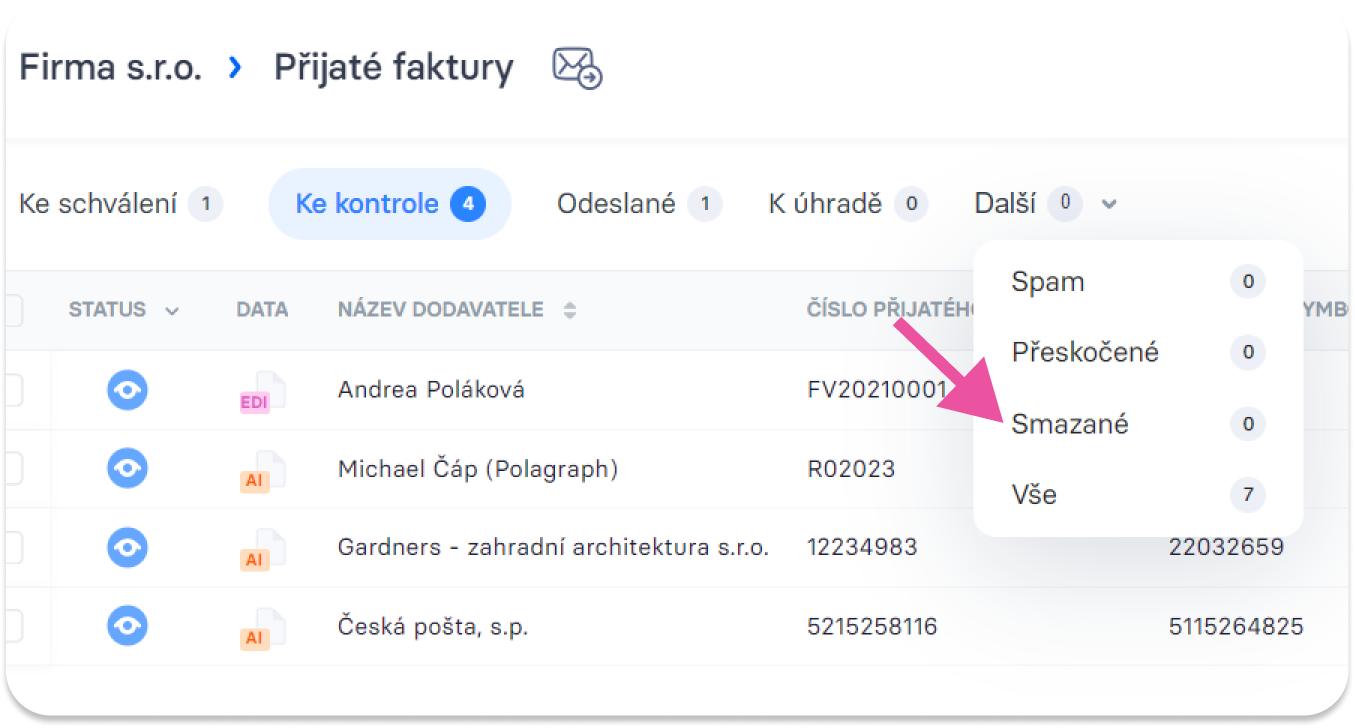The width and height of the screenshot is (1355, 728).
Task: Open EDI data file icon for Andrea Poláková
Action: (262, 392)
